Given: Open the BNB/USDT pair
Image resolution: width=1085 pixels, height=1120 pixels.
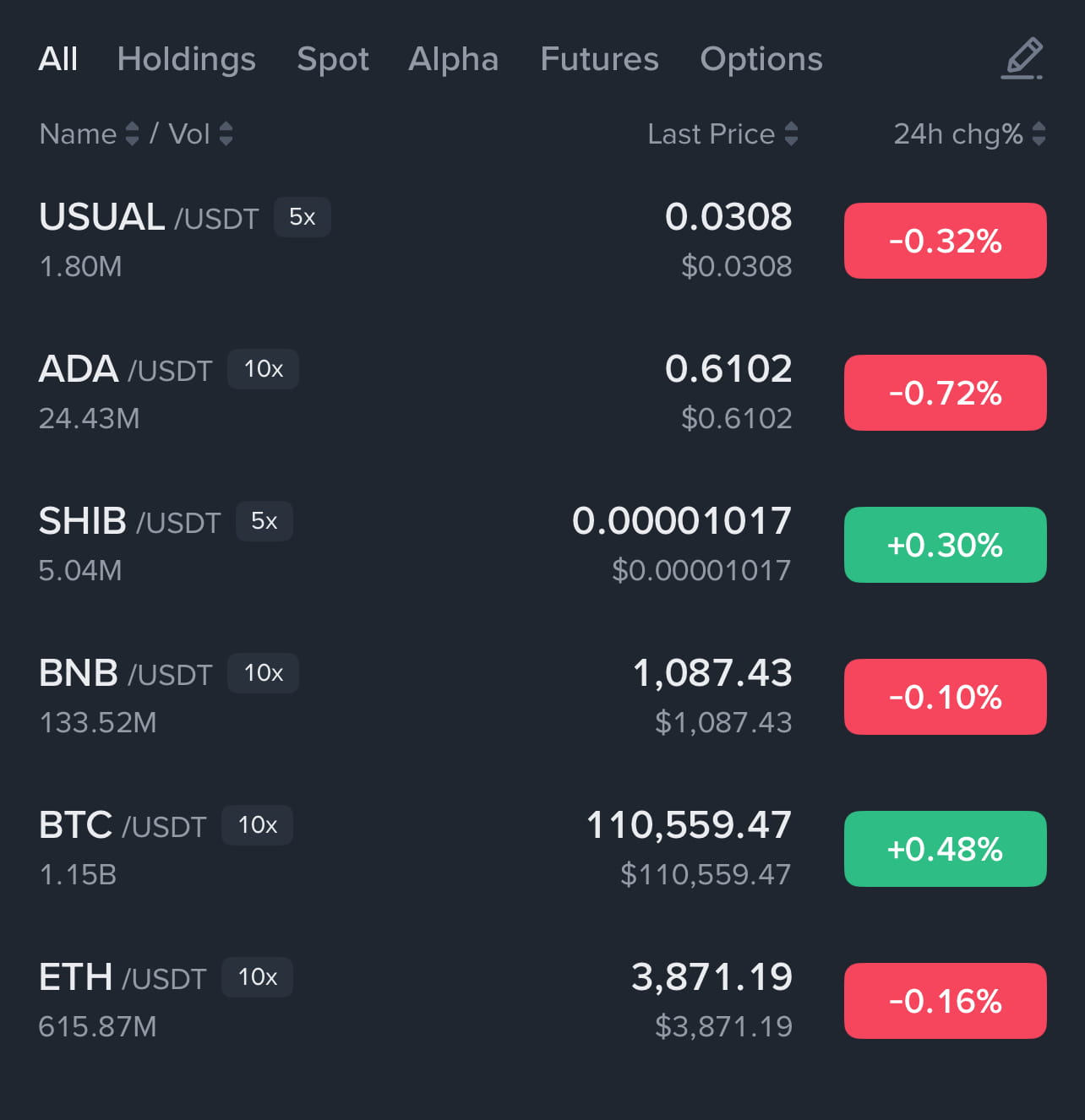Looking at the screenshot, I should tap(125, 674).
